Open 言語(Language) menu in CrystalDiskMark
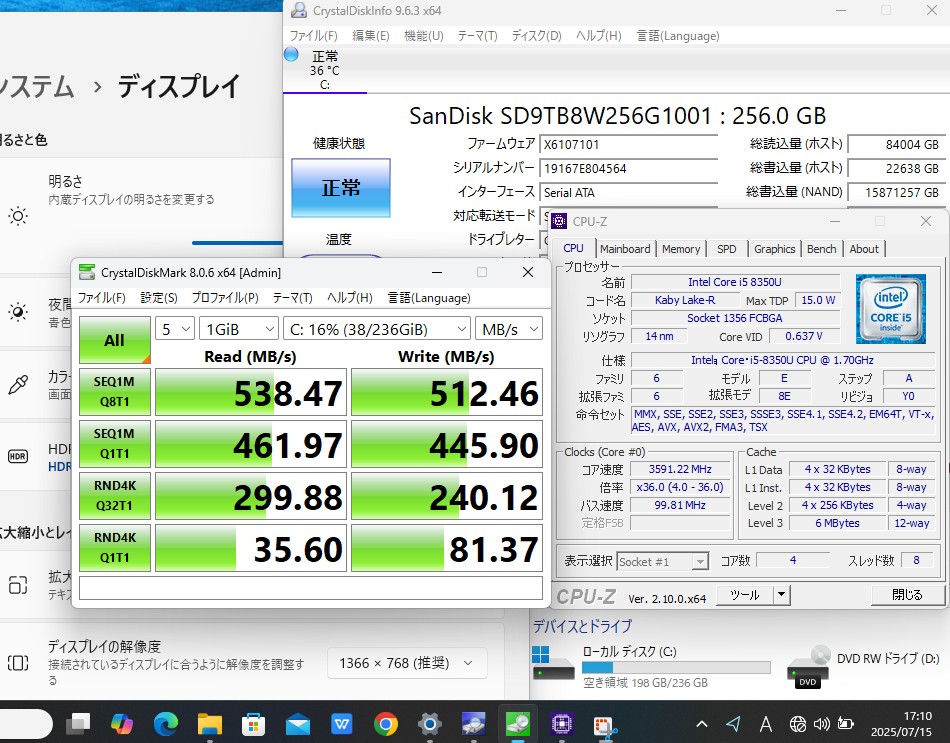Viewport: 950px width, 743px height. [x=429, y=298]
